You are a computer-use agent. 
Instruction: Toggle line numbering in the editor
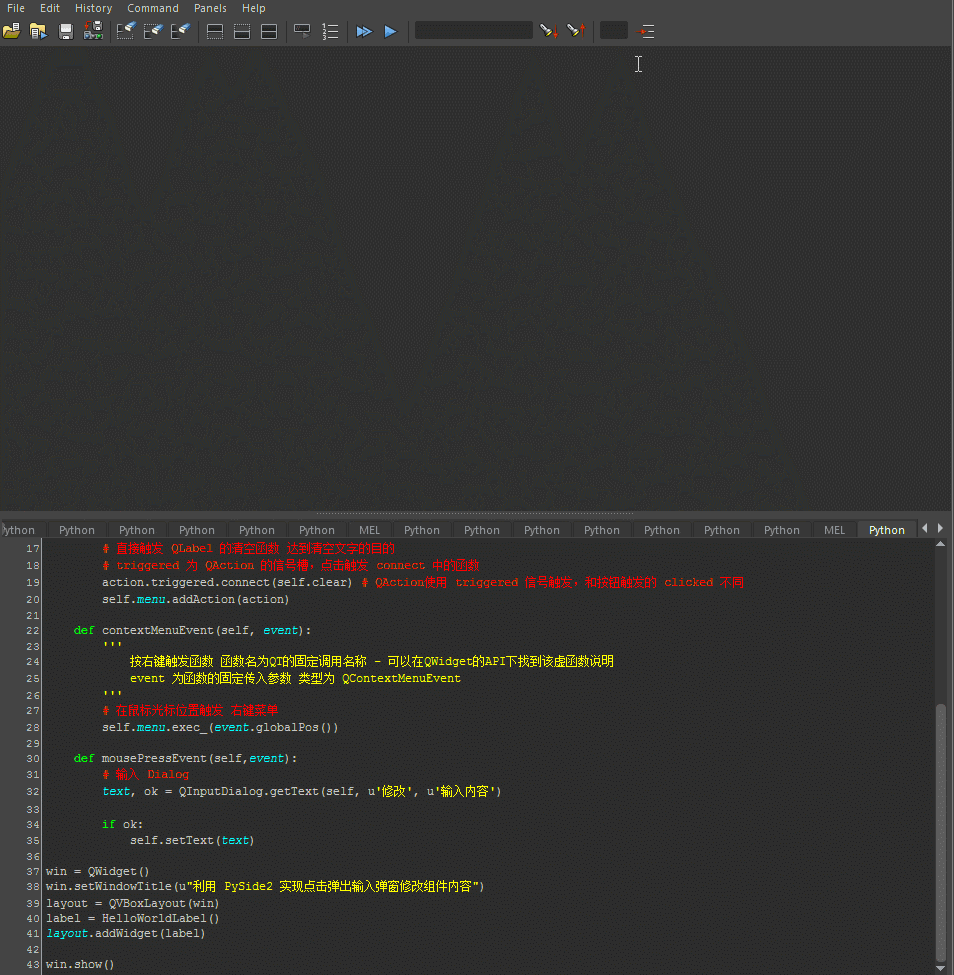point(330,30)
